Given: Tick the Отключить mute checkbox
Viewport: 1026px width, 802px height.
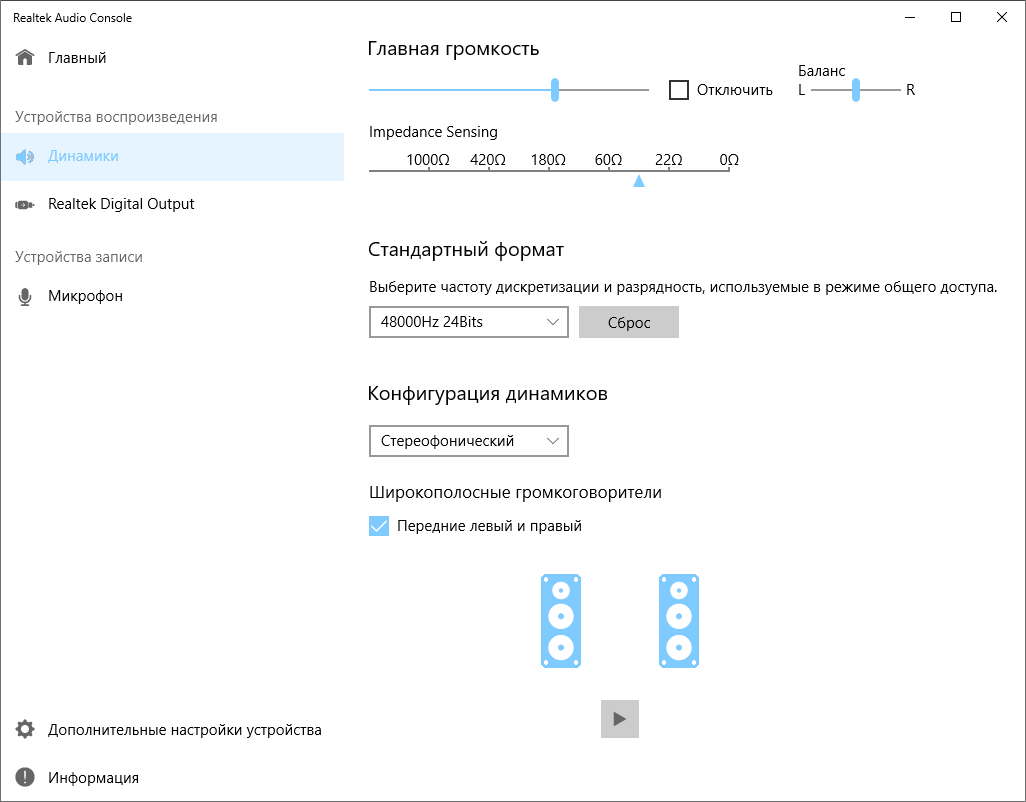Looking at the screenshot, I should [679, 90].
